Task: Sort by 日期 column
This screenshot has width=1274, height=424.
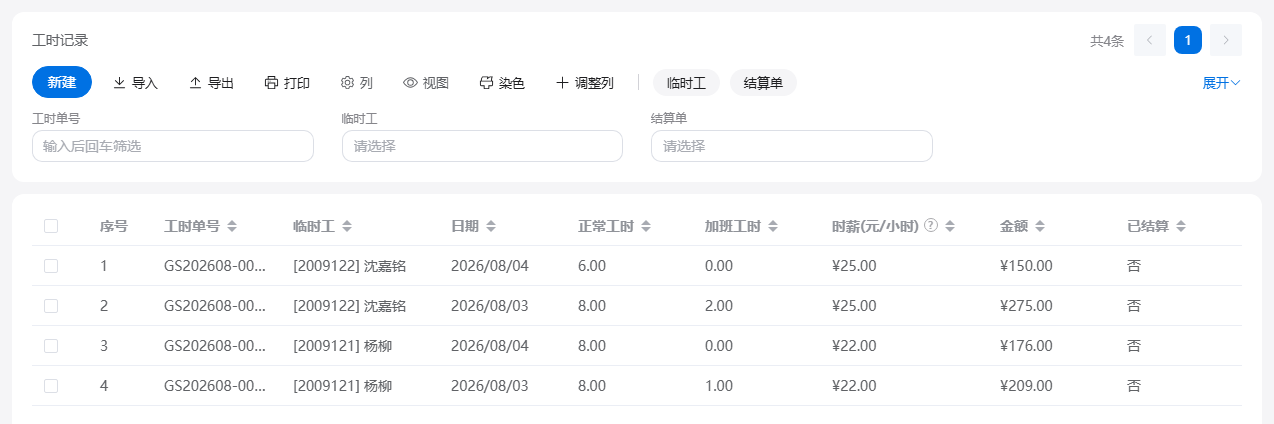Action: click(491, 226)
